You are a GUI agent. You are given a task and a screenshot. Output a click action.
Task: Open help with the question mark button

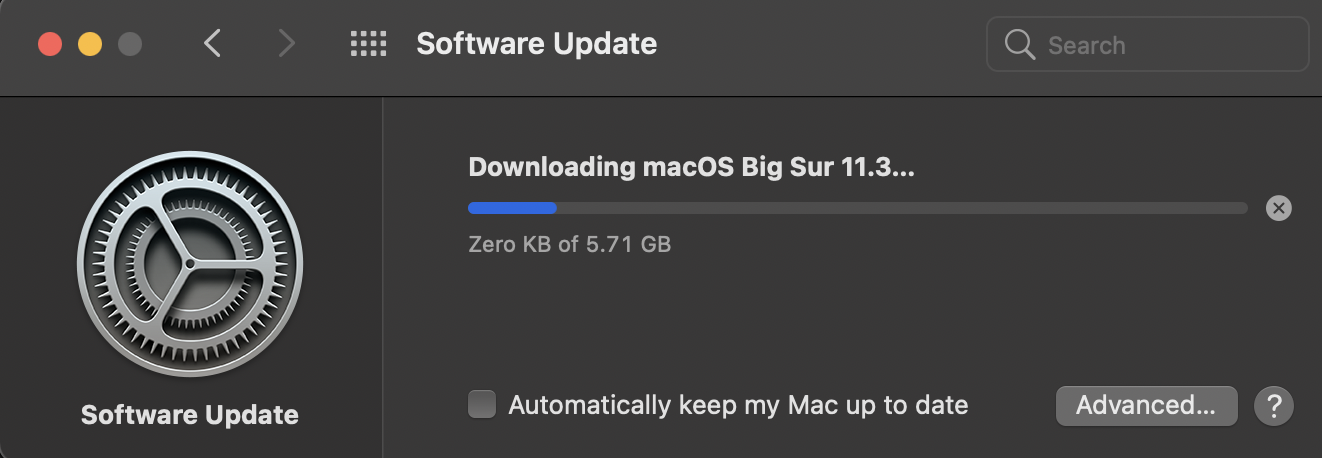tap(1273, 406)
